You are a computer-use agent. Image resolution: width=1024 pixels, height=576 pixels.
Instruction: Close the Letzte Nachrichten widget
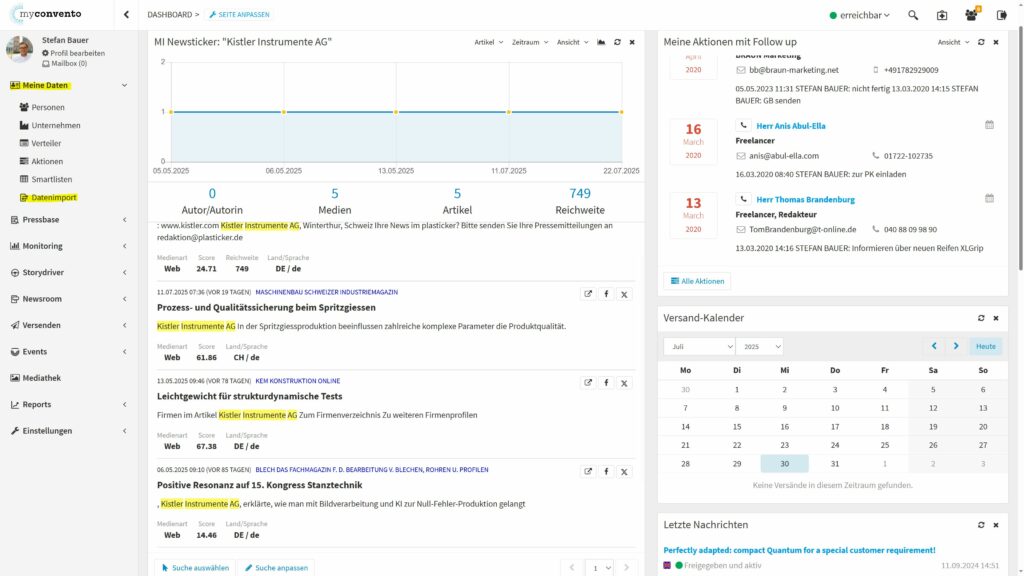pyautogui.click(x=996, y=525)
